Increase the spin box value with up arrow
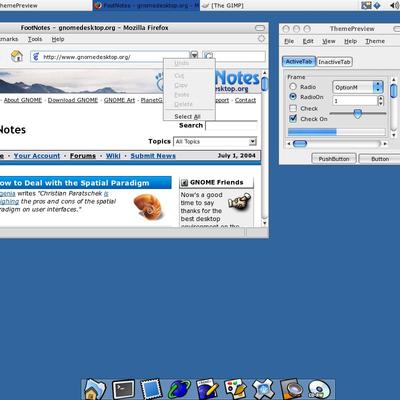Viewport: 400px width, 400px height. (381, 98)
